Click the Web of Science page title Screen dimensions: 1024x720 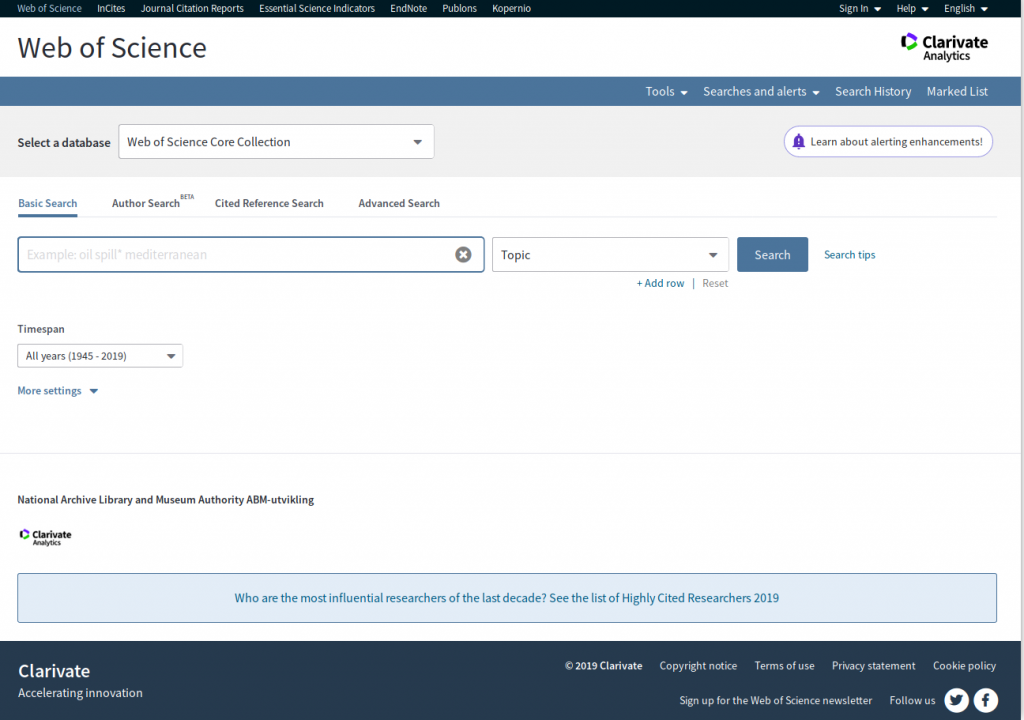(112, 48)
